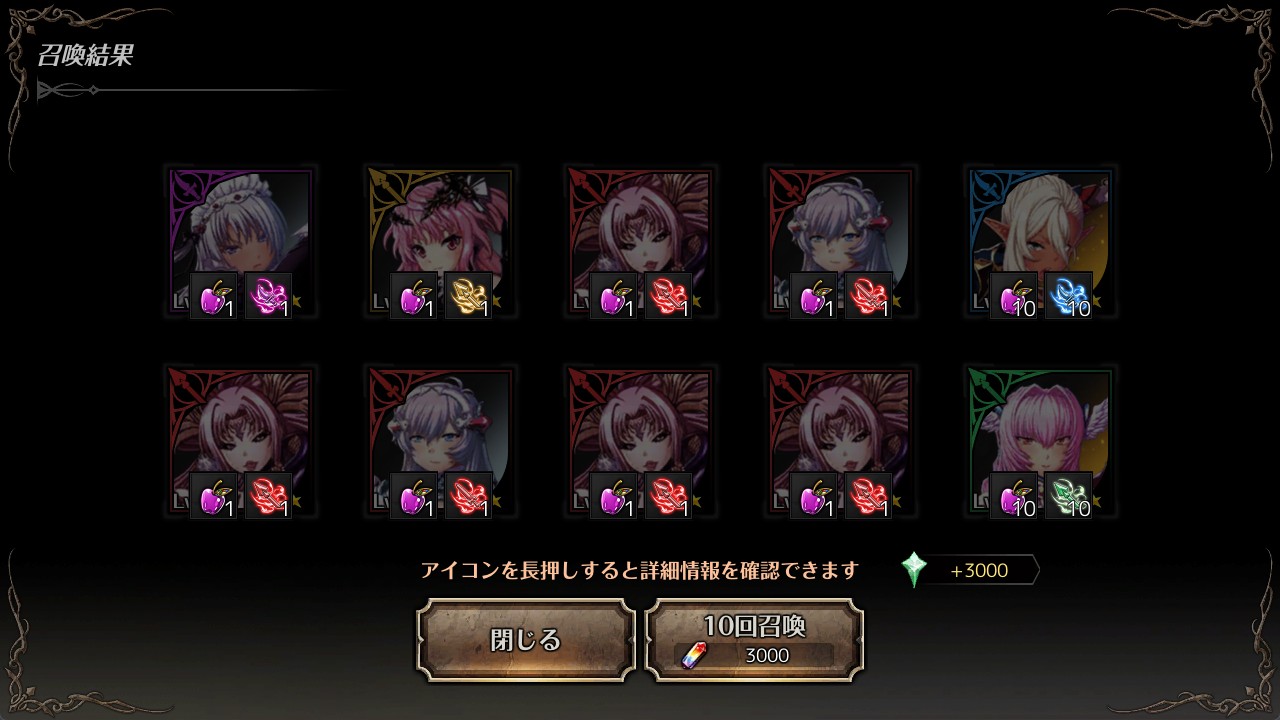This screenshot has width=1280, height=720.
Task: Open the blue-framed dark elf character card
Action: [1040, 242]
